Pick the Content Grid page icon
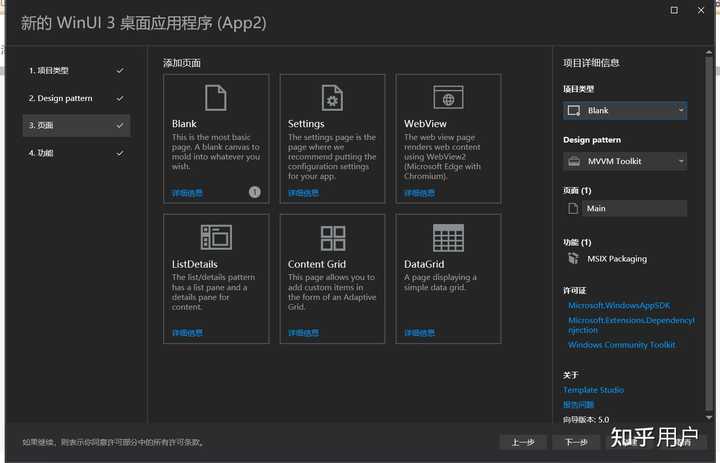The width and height of the screenshot is (720, 463). [332, 237]
